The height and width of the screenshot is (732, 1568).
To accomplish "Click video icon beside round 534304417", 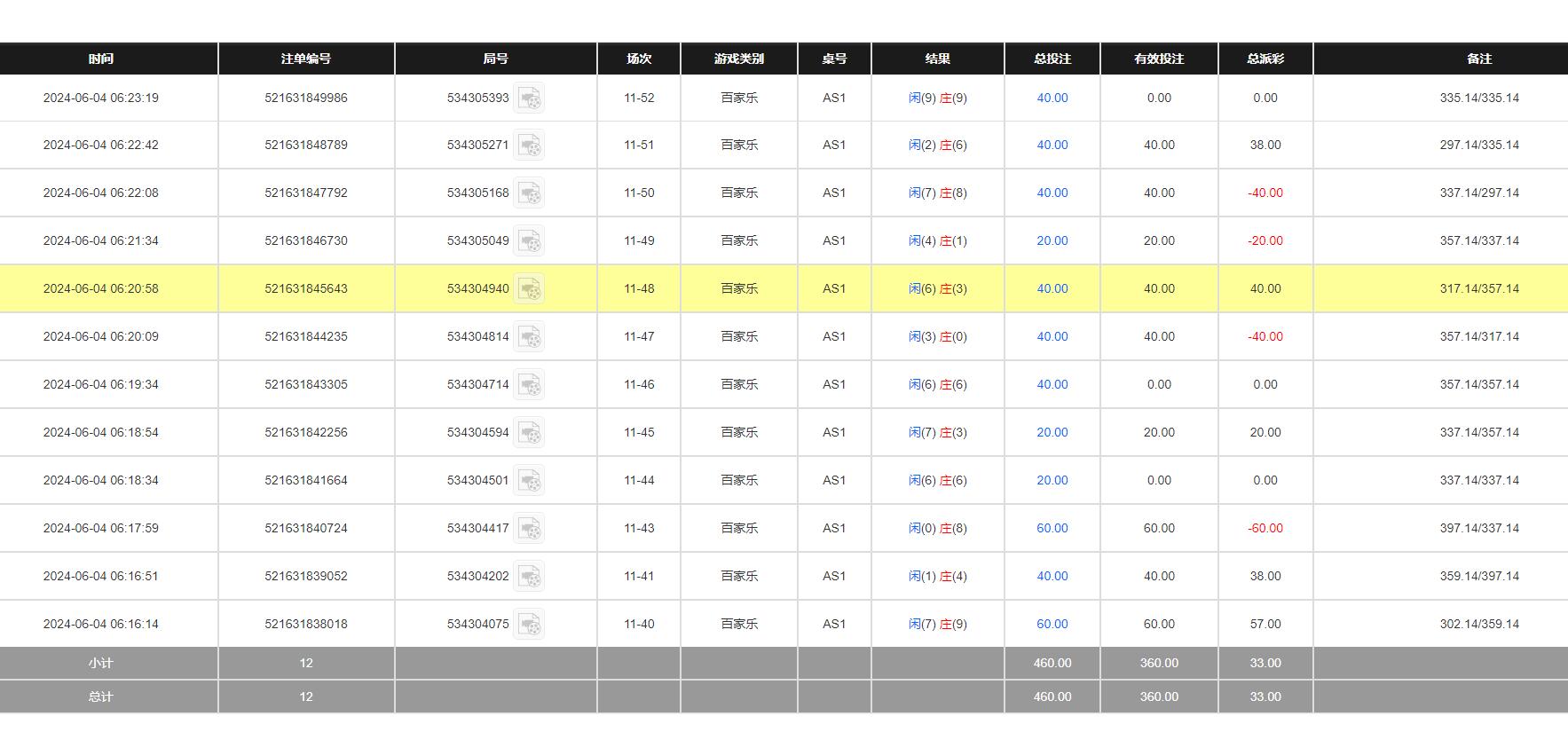I will [529, 529].
